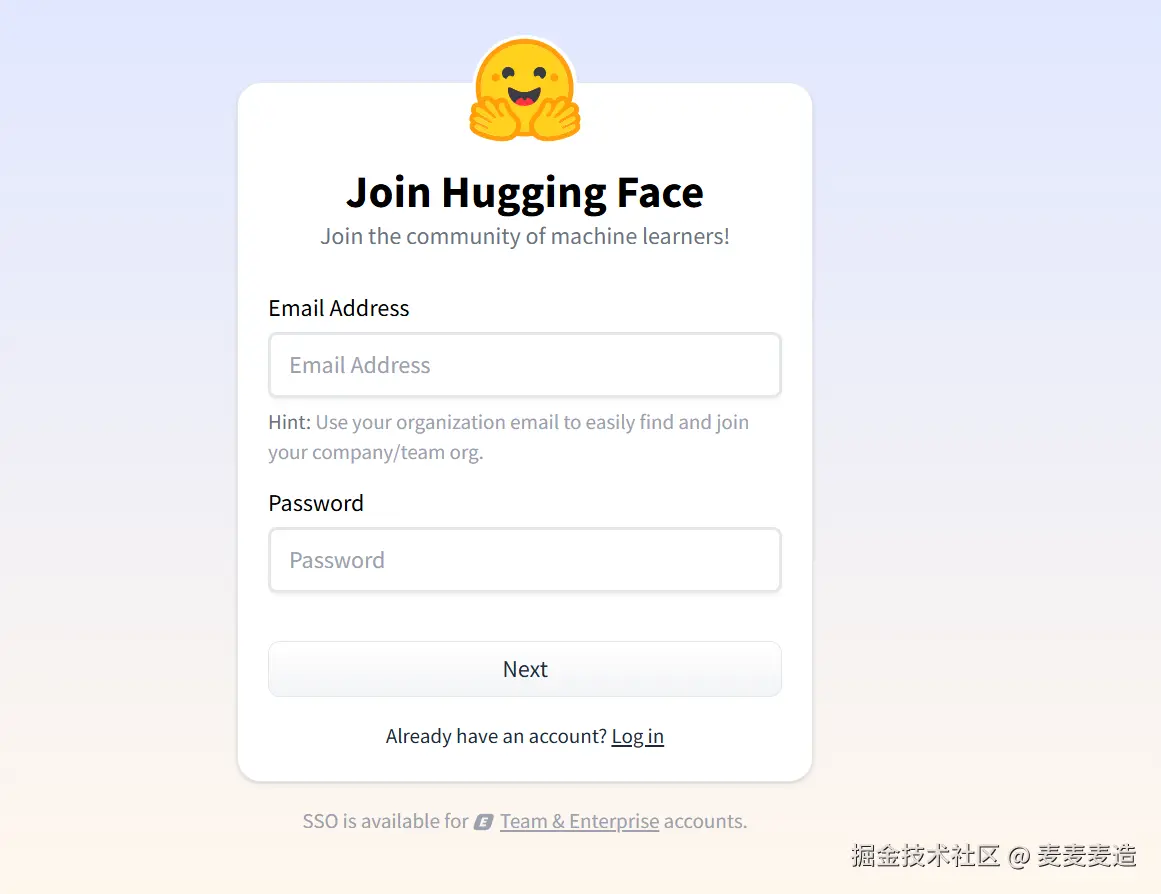Click the Next button
The width and height of the screenshot is (1161, 894).
[x=525, y=669]
